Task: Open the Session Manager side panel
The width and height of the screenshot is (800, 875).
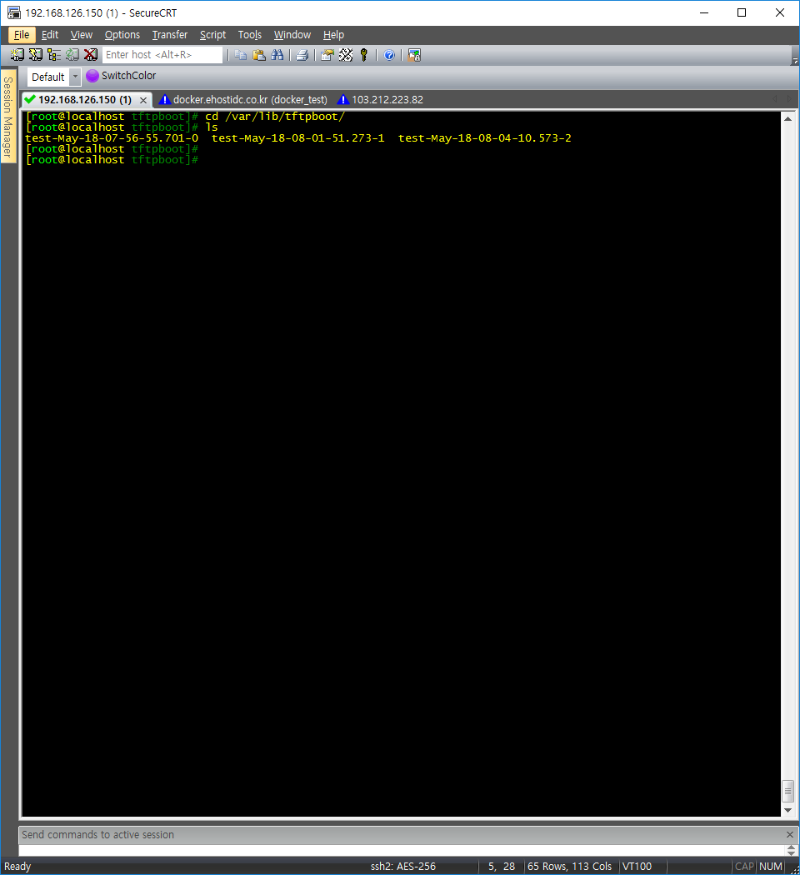Action: point(8,116)
